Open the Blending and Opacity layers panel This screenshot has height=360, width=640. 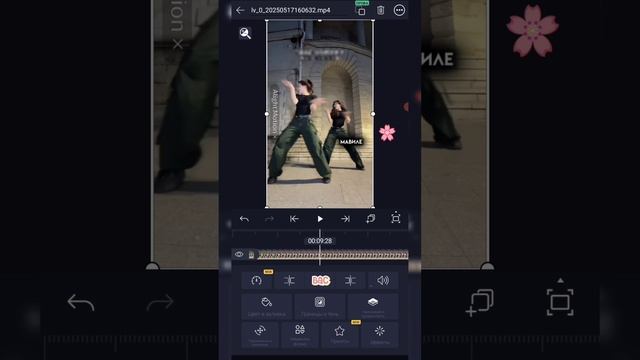pos(373,307)
